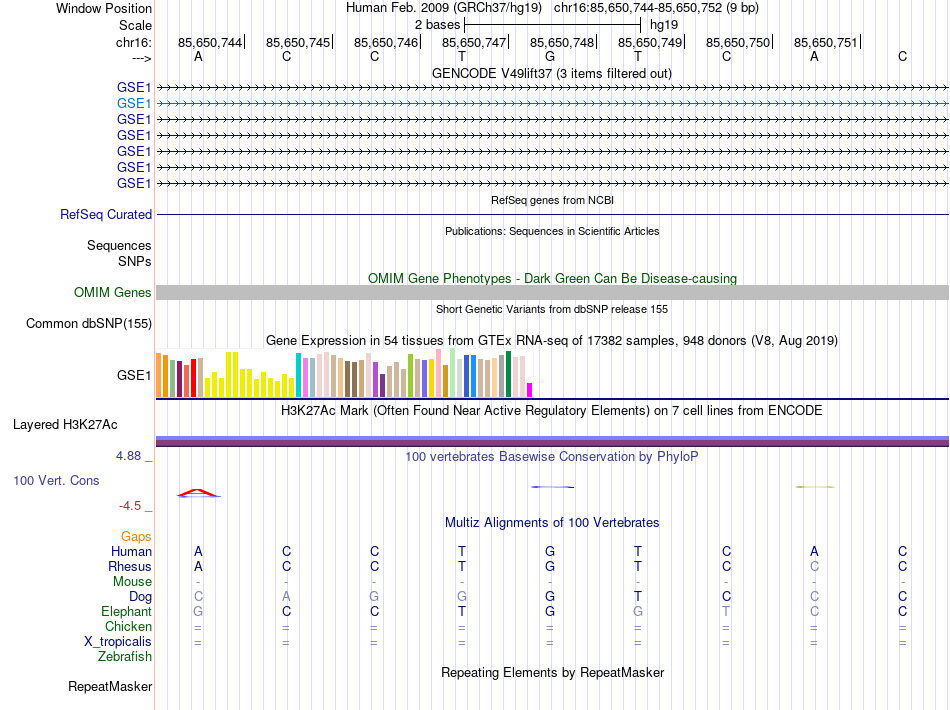Click the Multiz Alignments of 100 Vertebrates title
The width and height of the screenshot is (950, 710).
click(x=551, y=523)
